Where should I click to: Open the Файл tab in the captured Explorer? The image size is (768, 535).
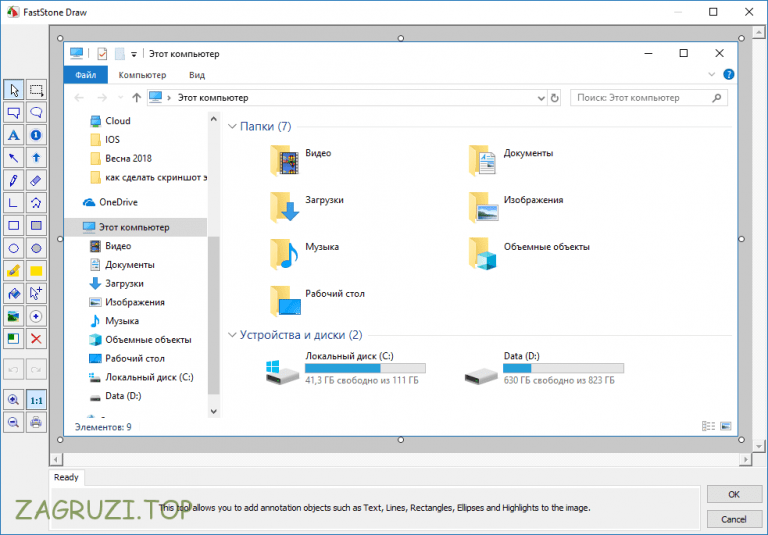pos(86,75)
